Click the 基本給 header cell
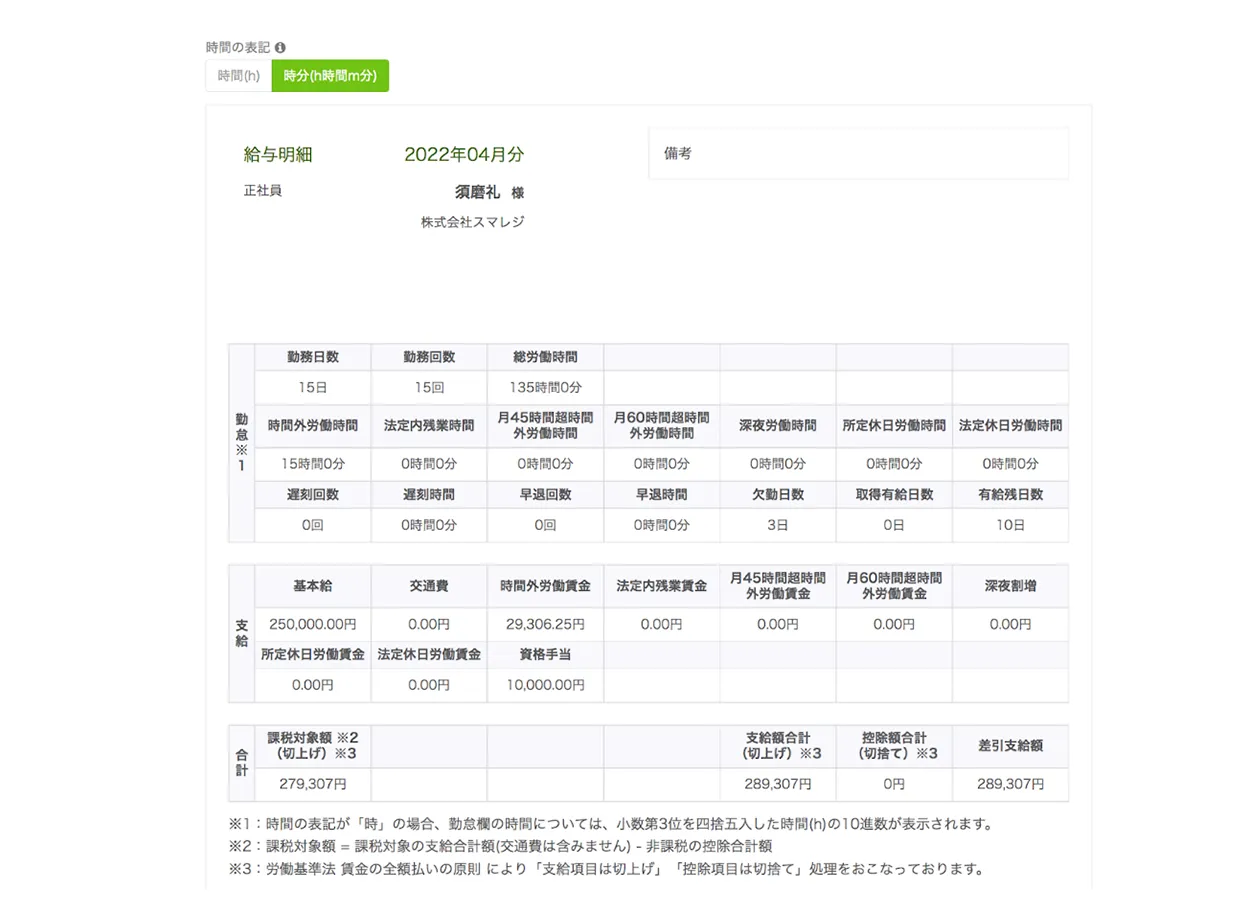Viewport: 1248px width, 923px height. click(x=313, y=586)
